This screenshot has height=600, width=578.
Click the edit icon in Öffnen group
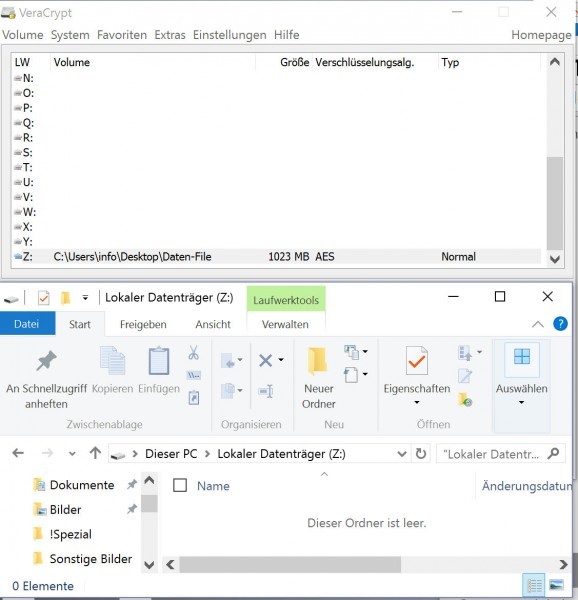465,376
